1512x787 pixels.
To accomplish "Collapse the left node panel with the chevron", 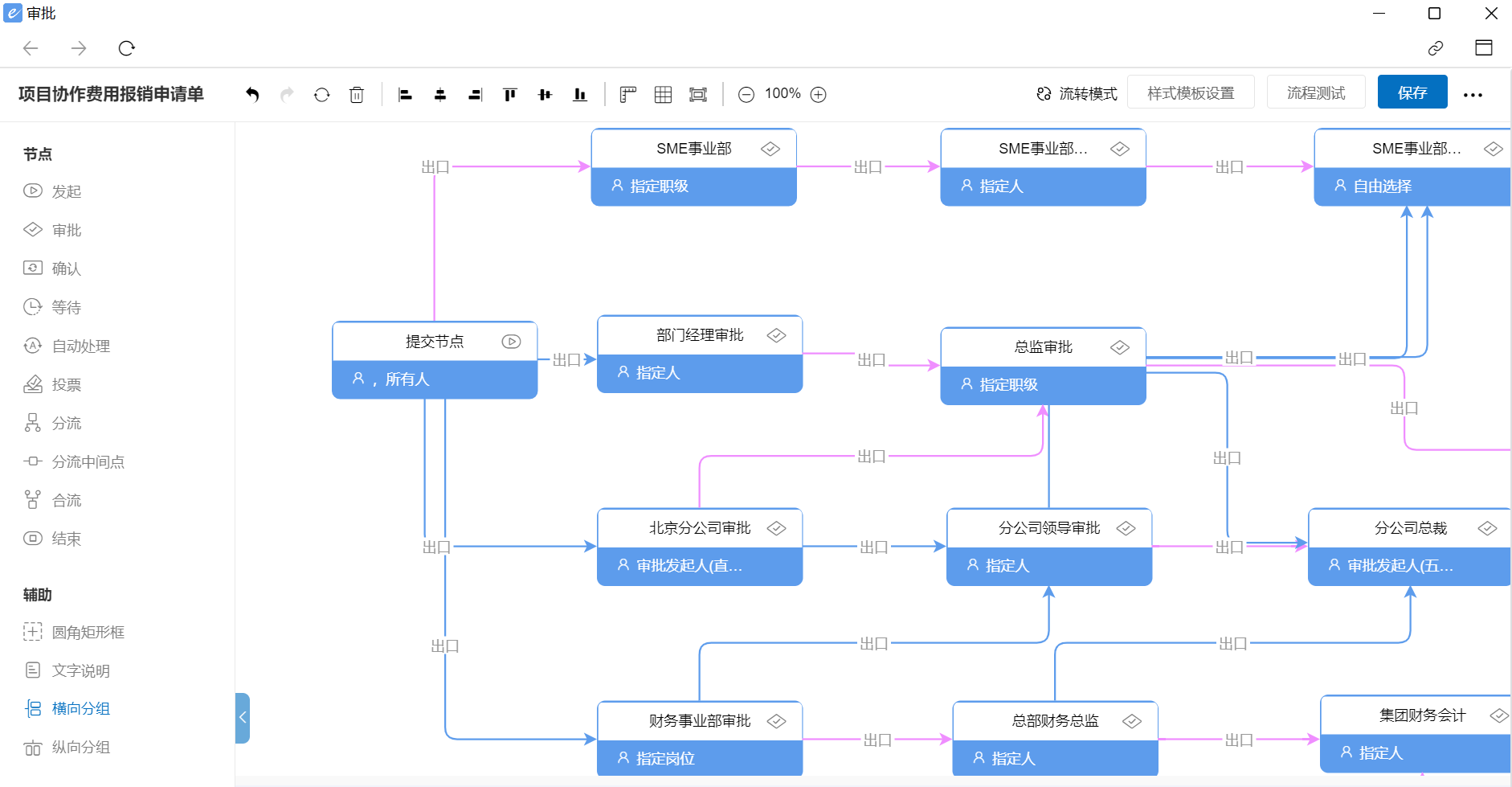I will [x=243, y=718].
